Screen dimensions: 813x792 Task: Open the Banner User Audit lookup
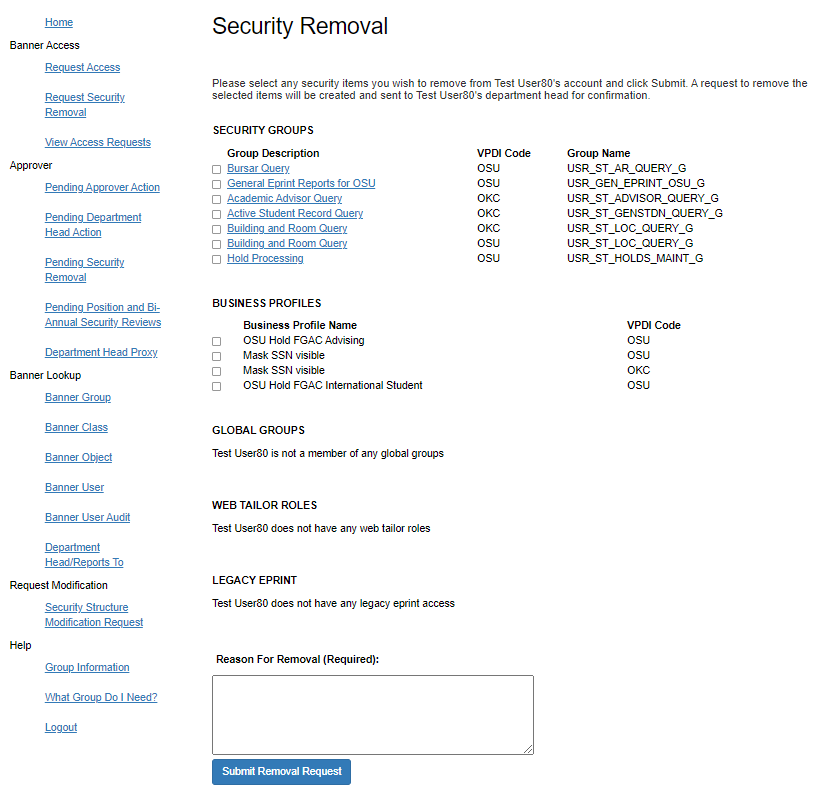pos(87,517)
